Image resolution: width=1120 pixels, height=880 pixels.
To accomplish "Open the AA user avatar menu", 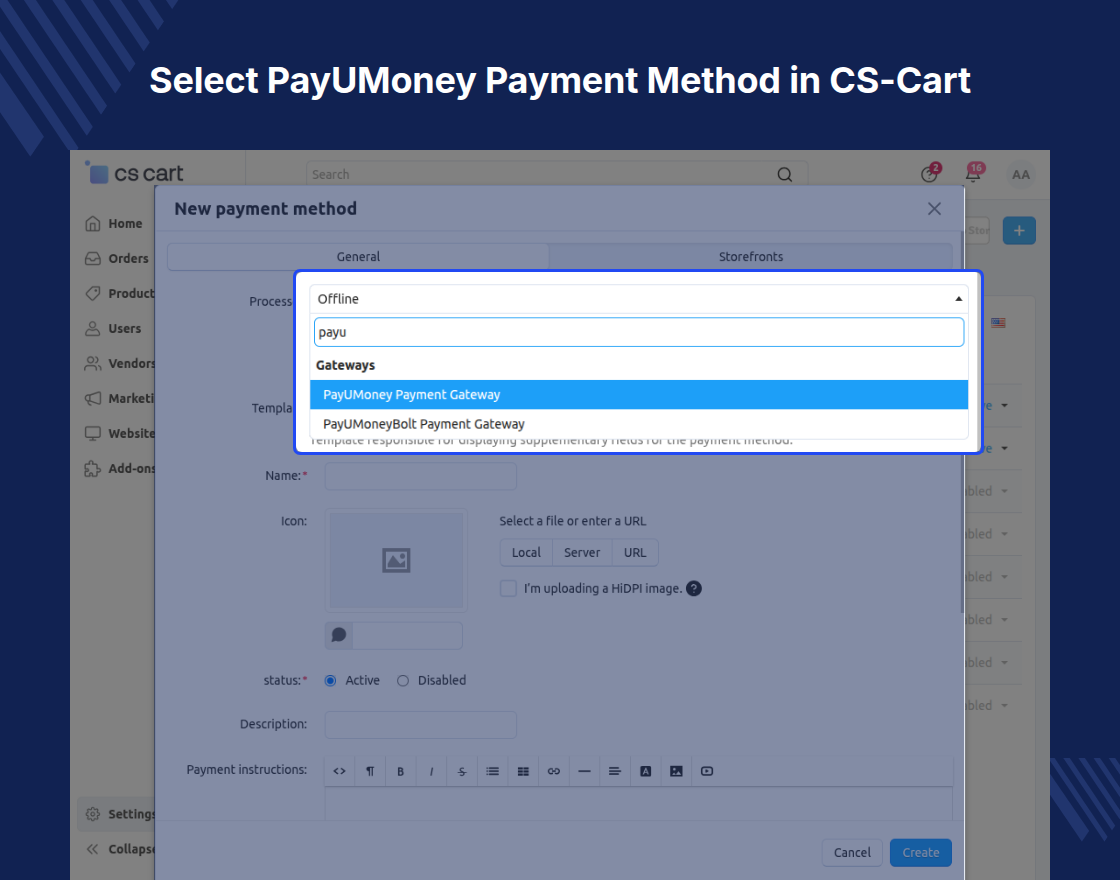I will tap(1021, 174).
